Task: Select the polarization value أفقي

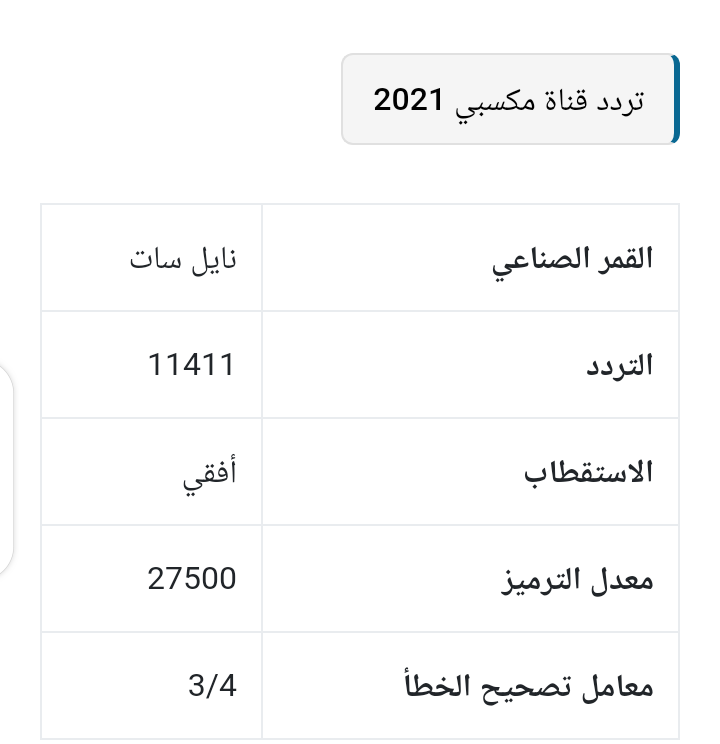Action: tap(209, 474)
